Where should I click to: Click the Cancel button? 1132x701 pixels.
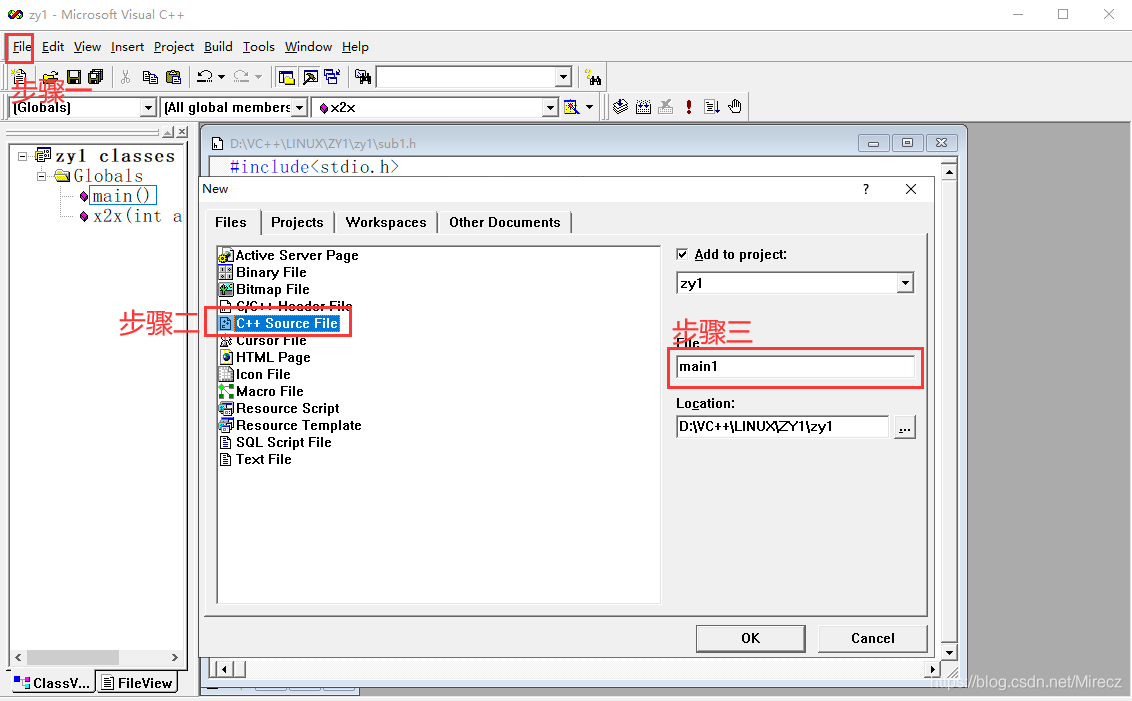coord(873,638)
